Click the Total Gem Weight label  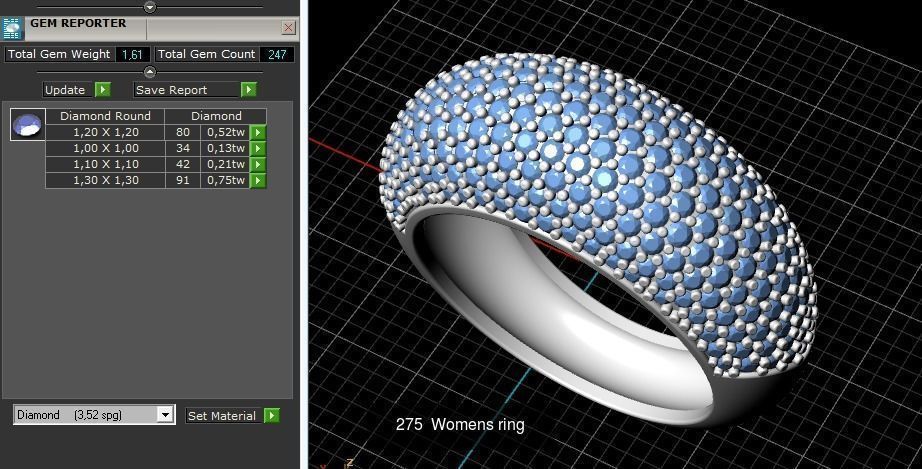click(x=59, y=54)
